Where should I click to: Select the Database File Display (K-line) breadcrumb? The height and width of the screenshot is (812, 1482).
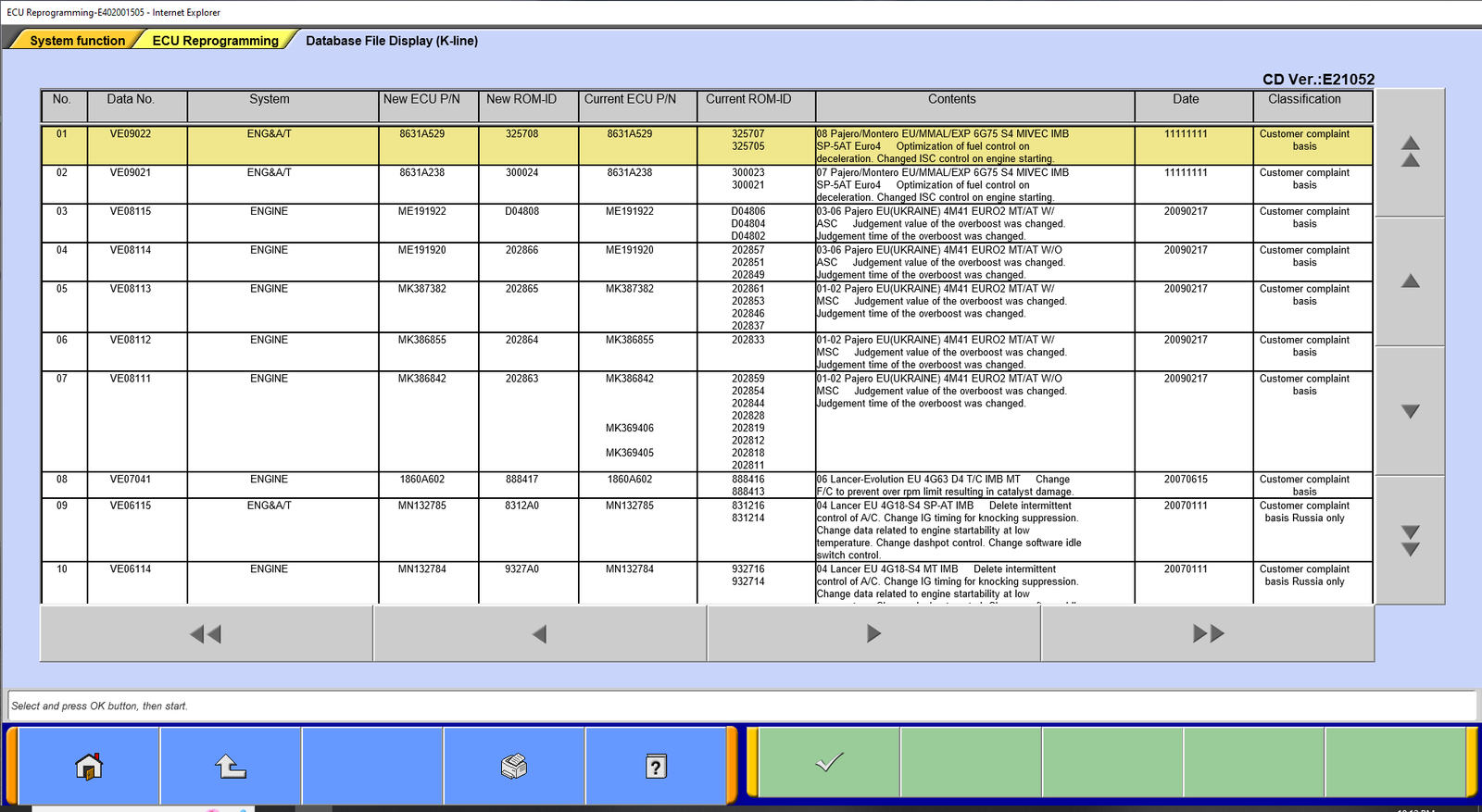click(x=392, y=41)
